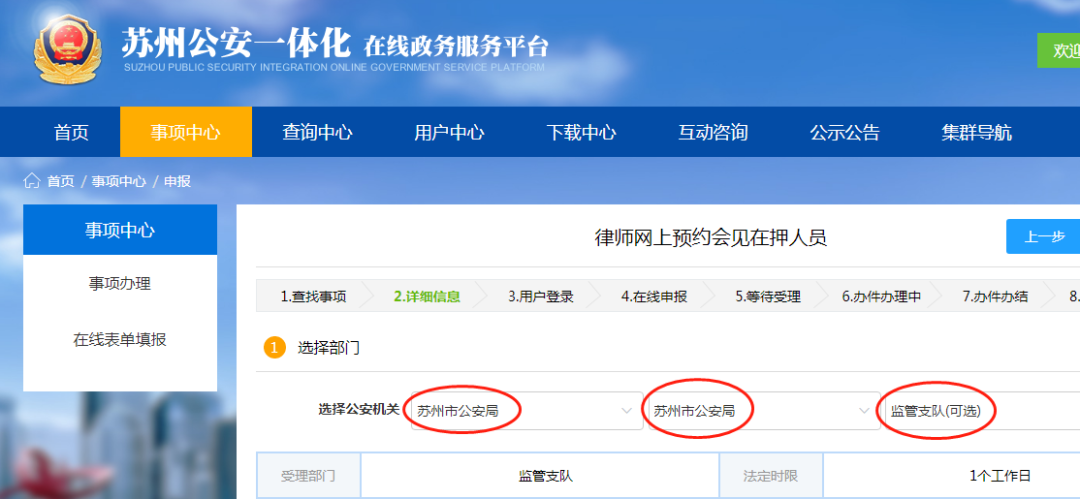Click the green 欢迎 button
The width and height of the screenshot is (1080, 499).
click(1059, 50)
